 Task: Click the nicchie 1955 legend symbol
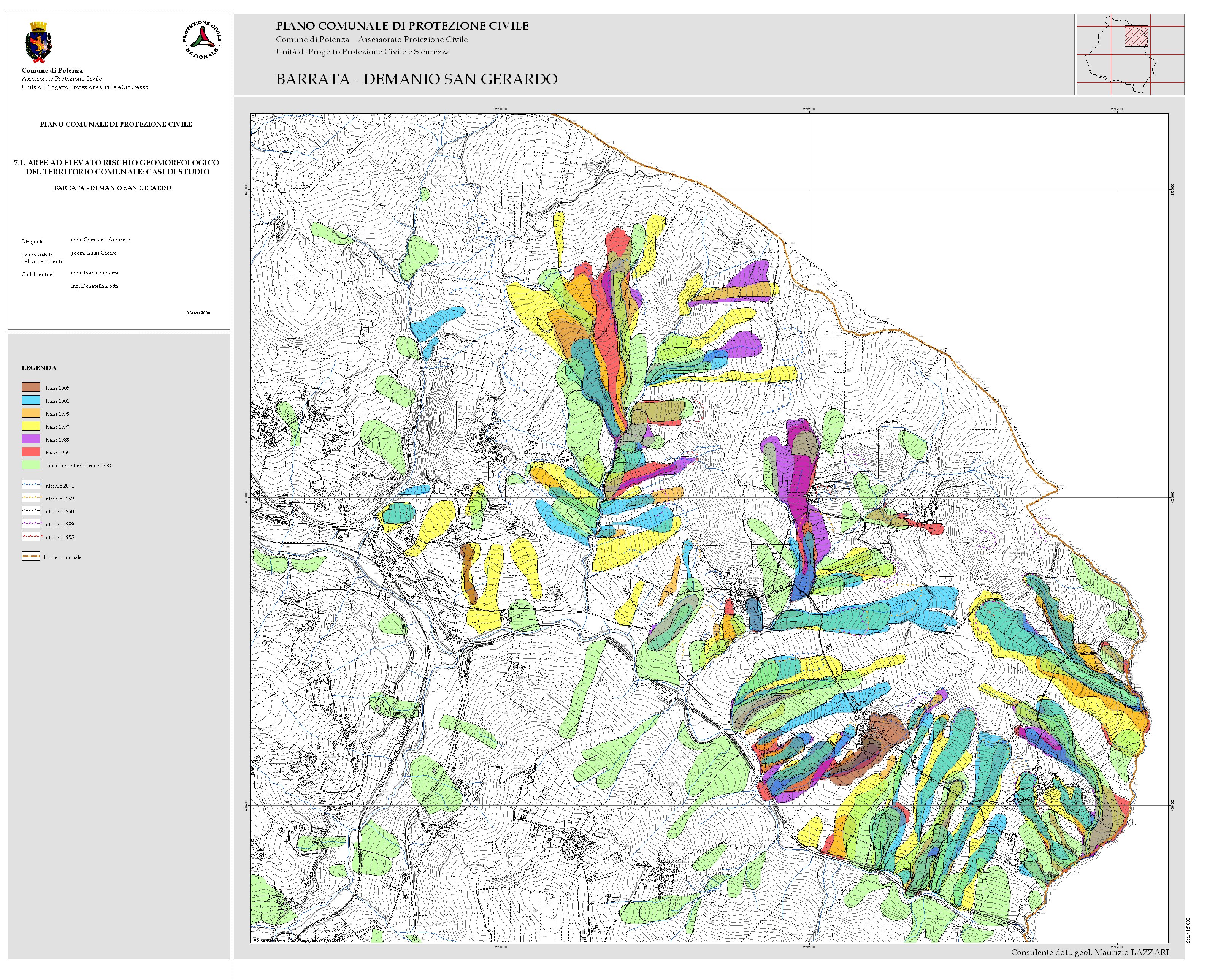coord(31,537)
